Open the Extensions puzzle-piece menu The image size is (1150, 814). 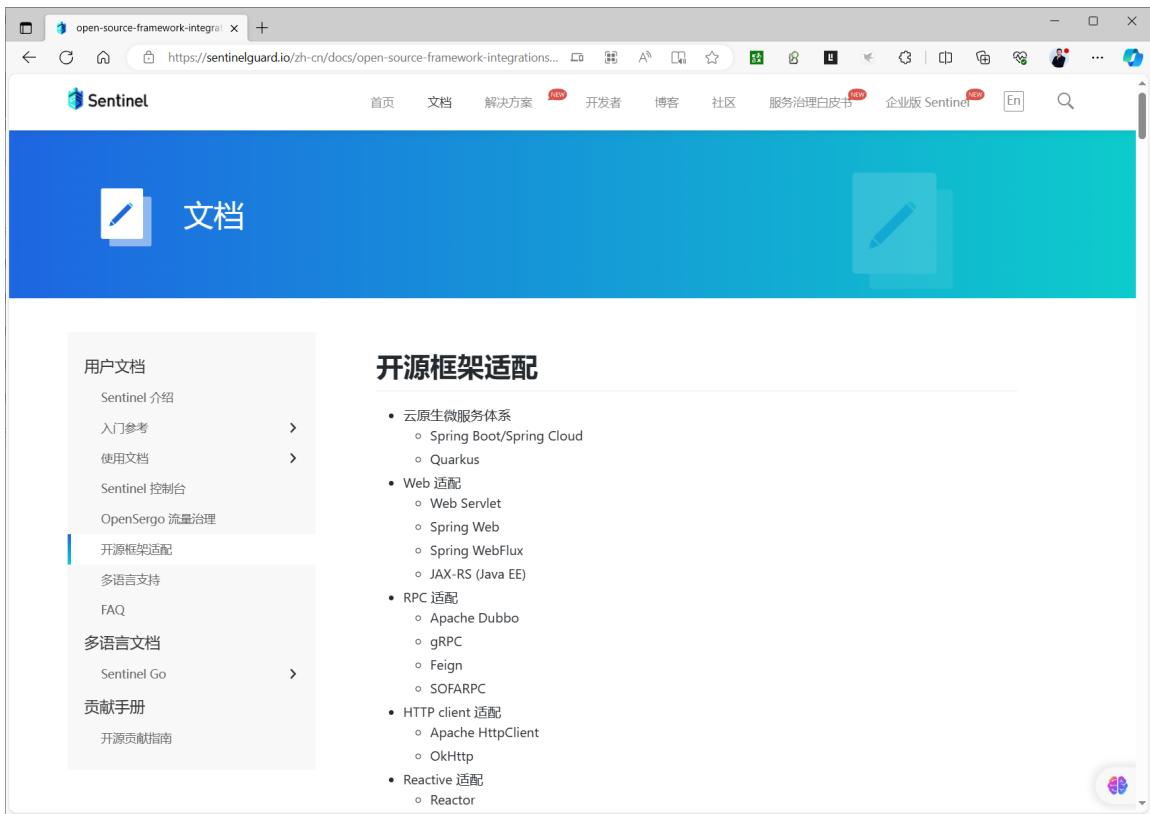905,57
